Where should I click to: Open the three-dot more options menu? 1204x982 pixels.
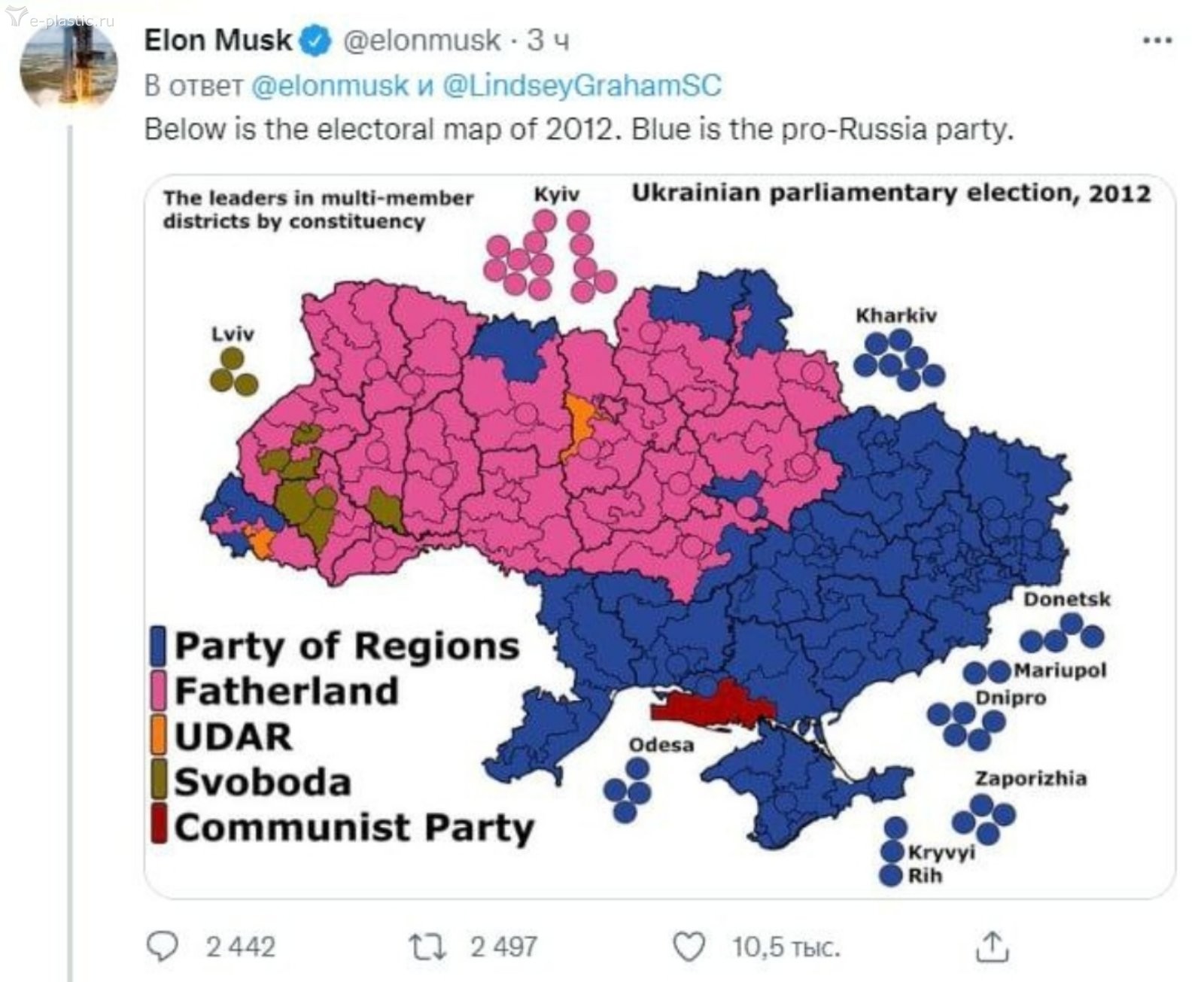pyautogui.click(x=1157, y=41)
